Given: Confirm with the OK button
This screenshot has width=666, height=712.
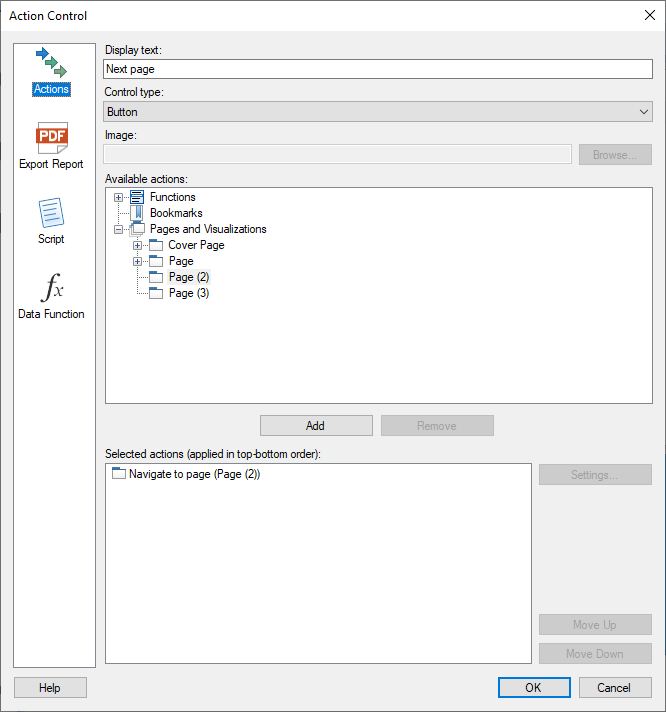Looking at the screenshot, I should (534, 687).
